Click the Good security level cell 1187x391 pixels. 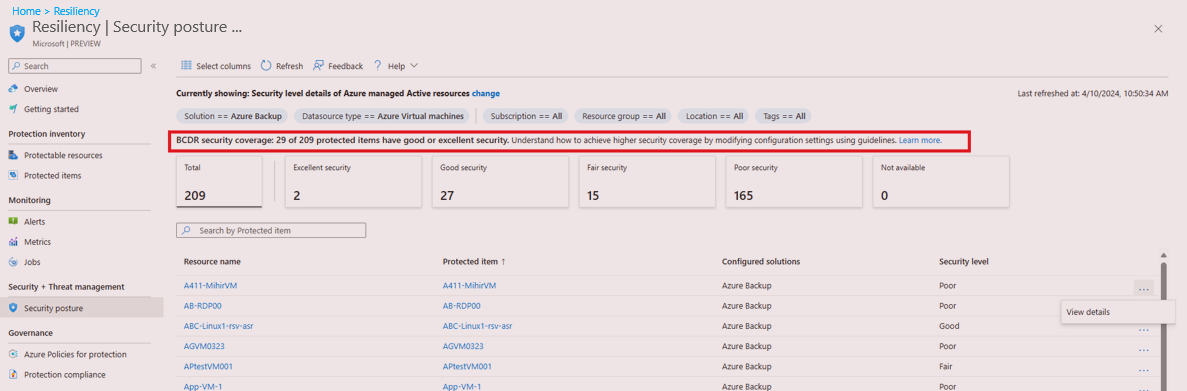click(949, 326)
